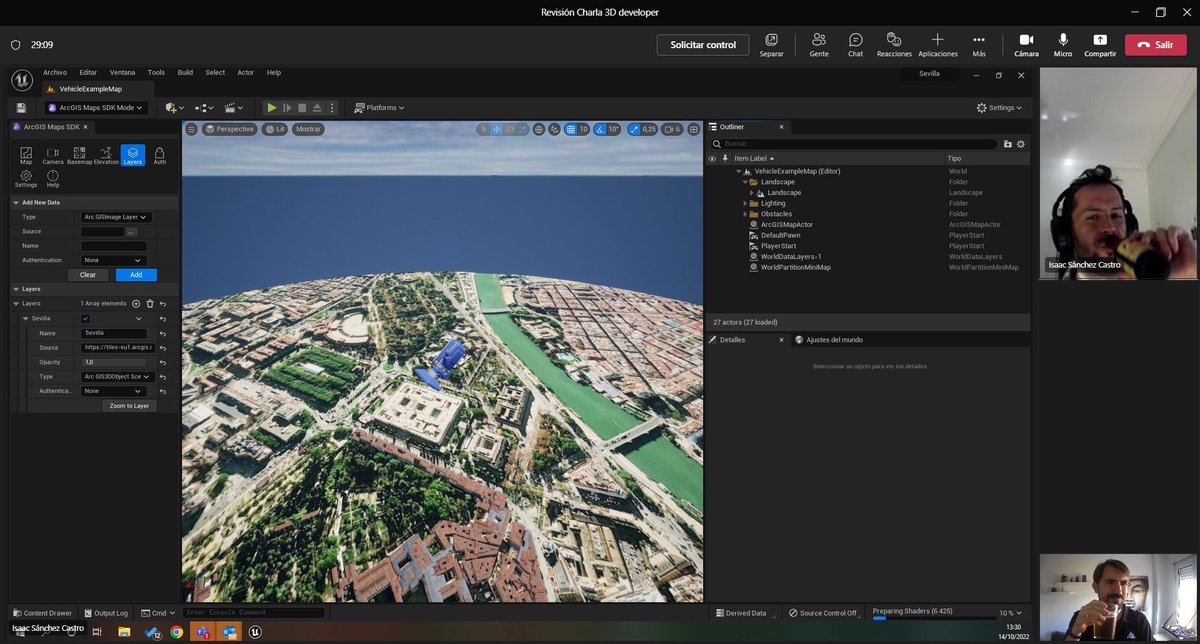Click the Clear button
1200x644 pixels.
[88, 275]
